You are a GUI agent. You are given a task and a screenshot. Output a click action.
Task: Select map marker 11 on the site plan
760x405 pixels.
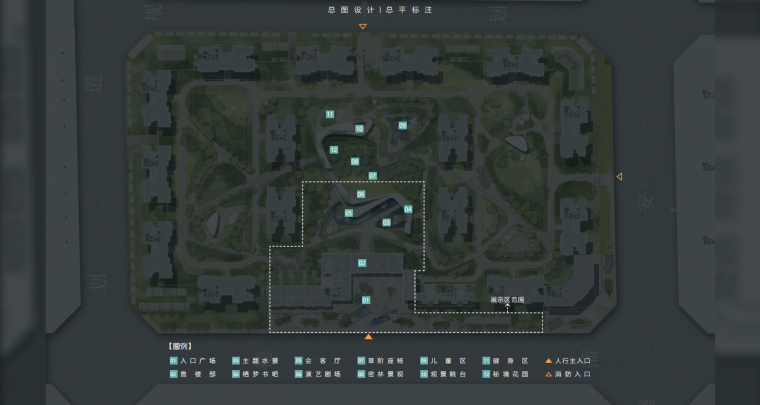[x=329, y=115]
